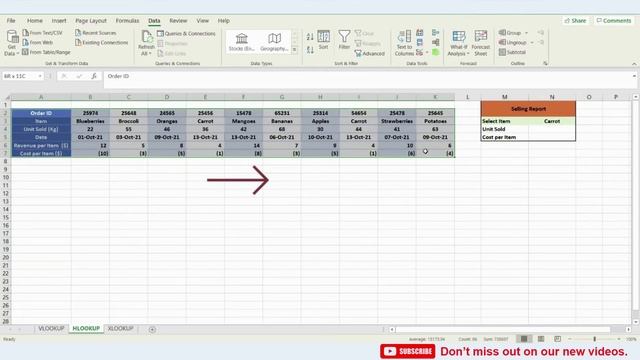Open the Group dropdown arrow
Viewport: 640px width, 360px height.
click(x=527, y=33)
